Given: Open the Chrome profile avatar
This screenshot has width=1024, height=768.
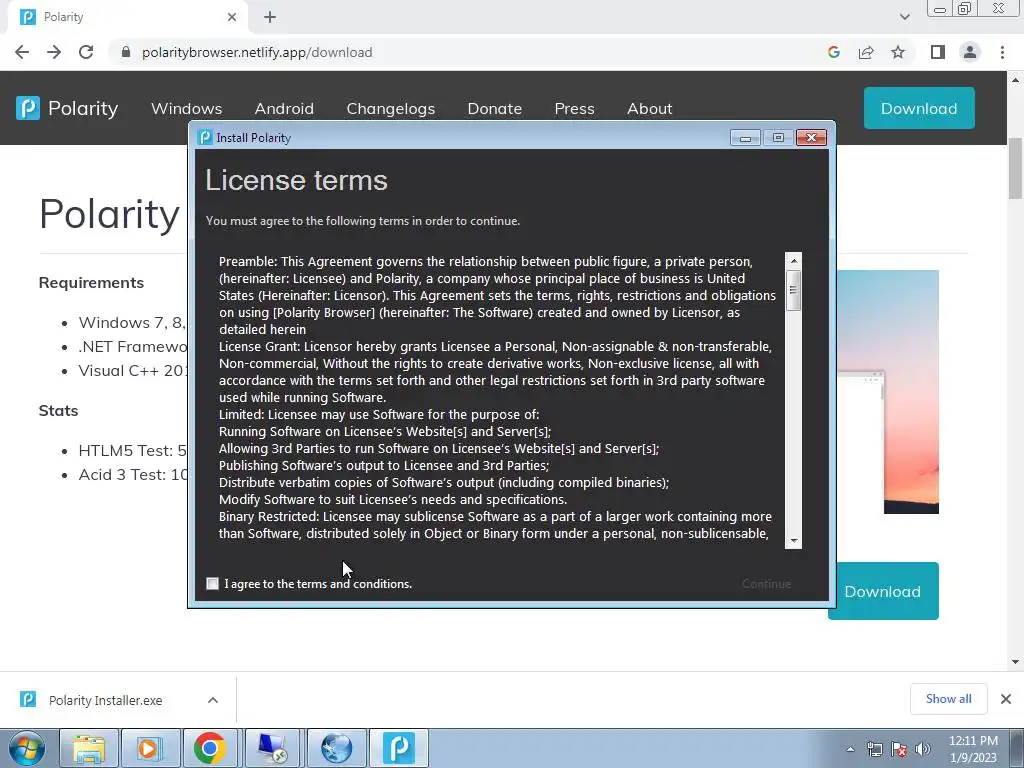Looking at the screenshot, I should pos(970,52).
